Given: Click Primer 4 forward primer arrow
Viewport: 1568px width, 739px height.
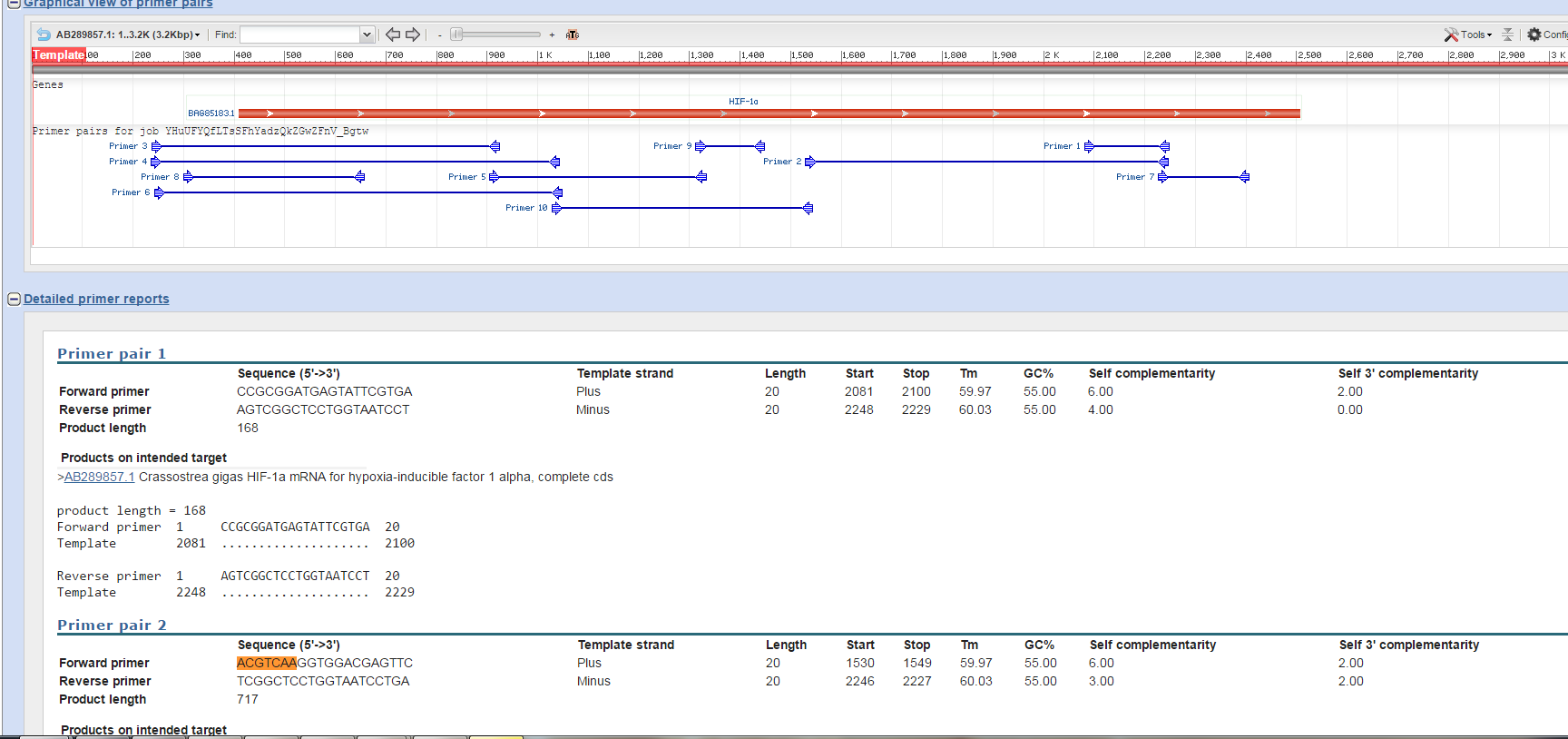Looking at the screenshot, I should [x=155, y=162].
